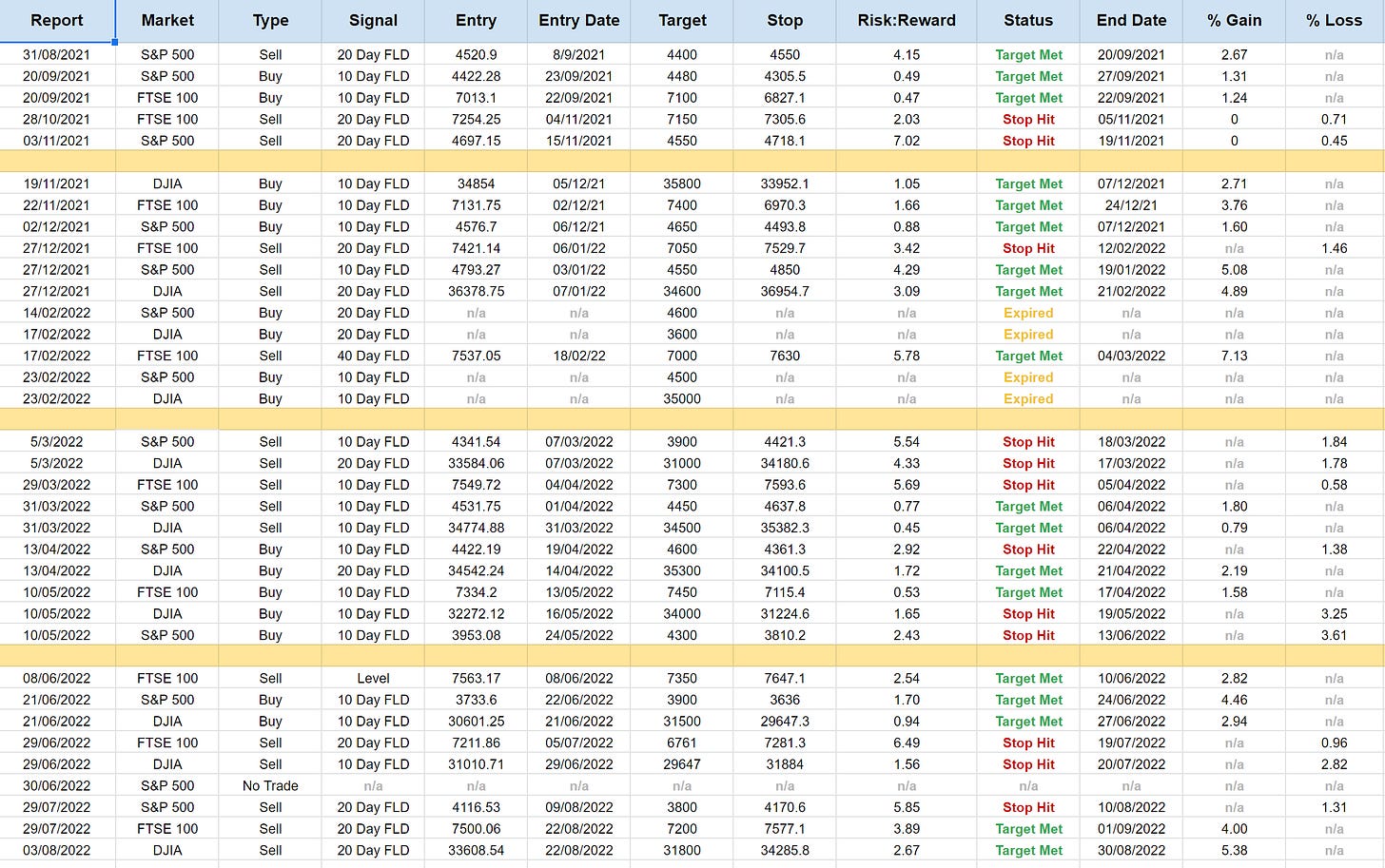
Task: Select the report date 02/12/2021
Action: [57, 227]
